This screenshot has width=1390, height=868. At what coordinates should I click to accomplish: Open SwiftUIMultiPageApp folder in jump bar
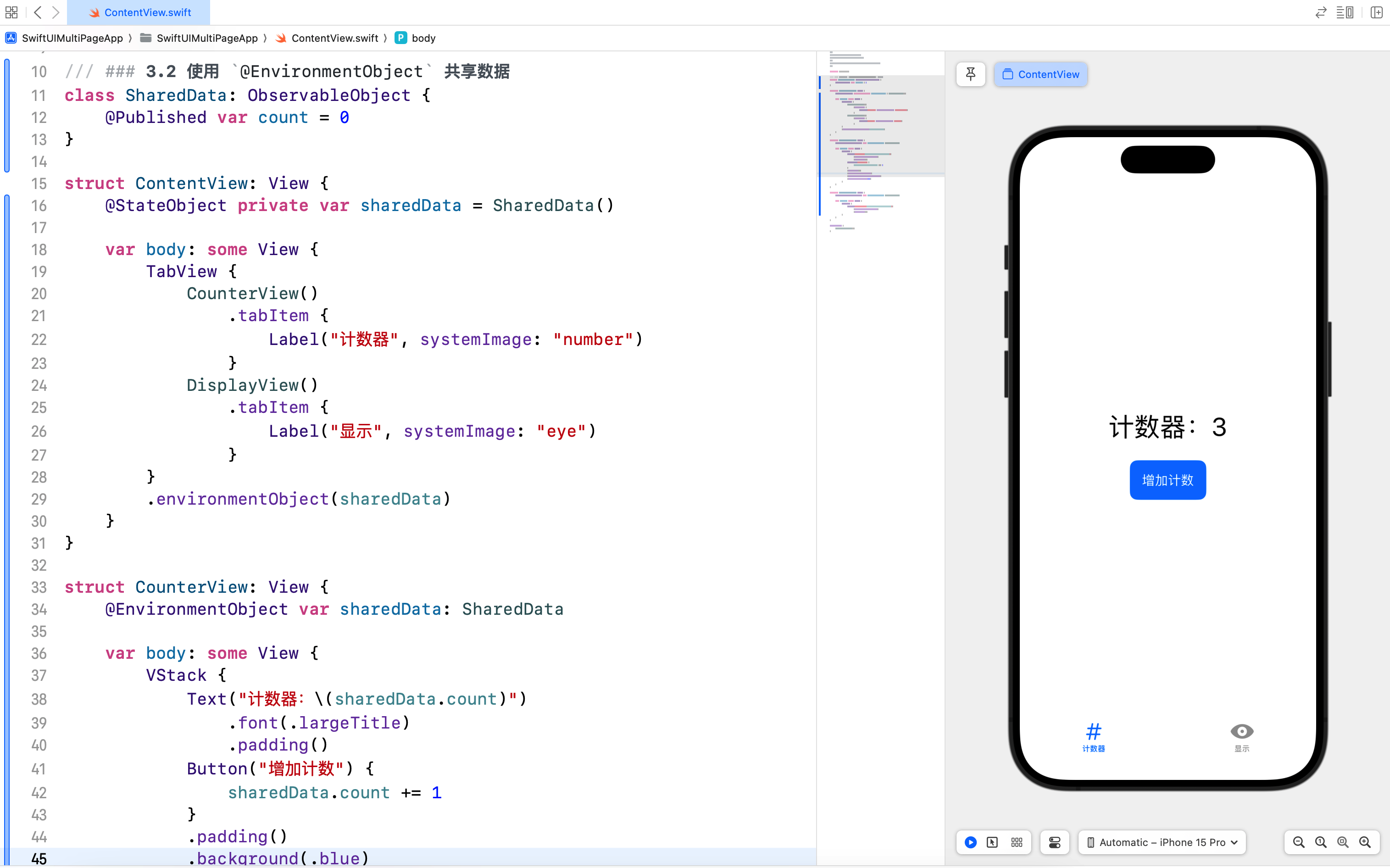point(199,38)
